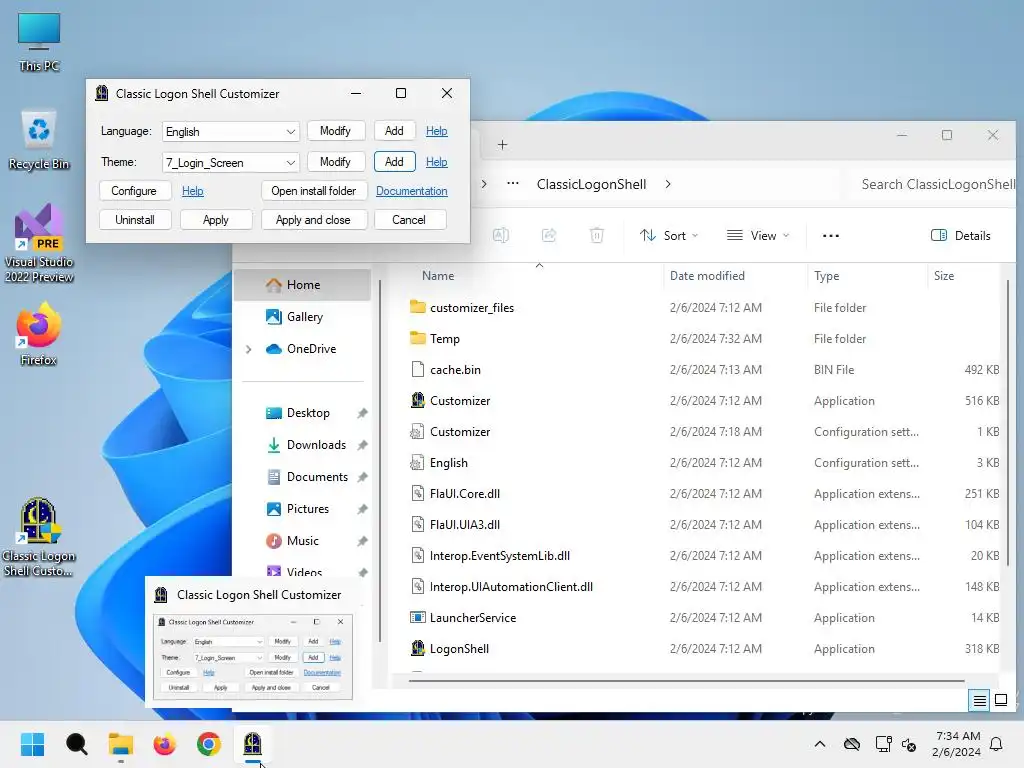Select Gallery in navigation pane

point(303,317)
